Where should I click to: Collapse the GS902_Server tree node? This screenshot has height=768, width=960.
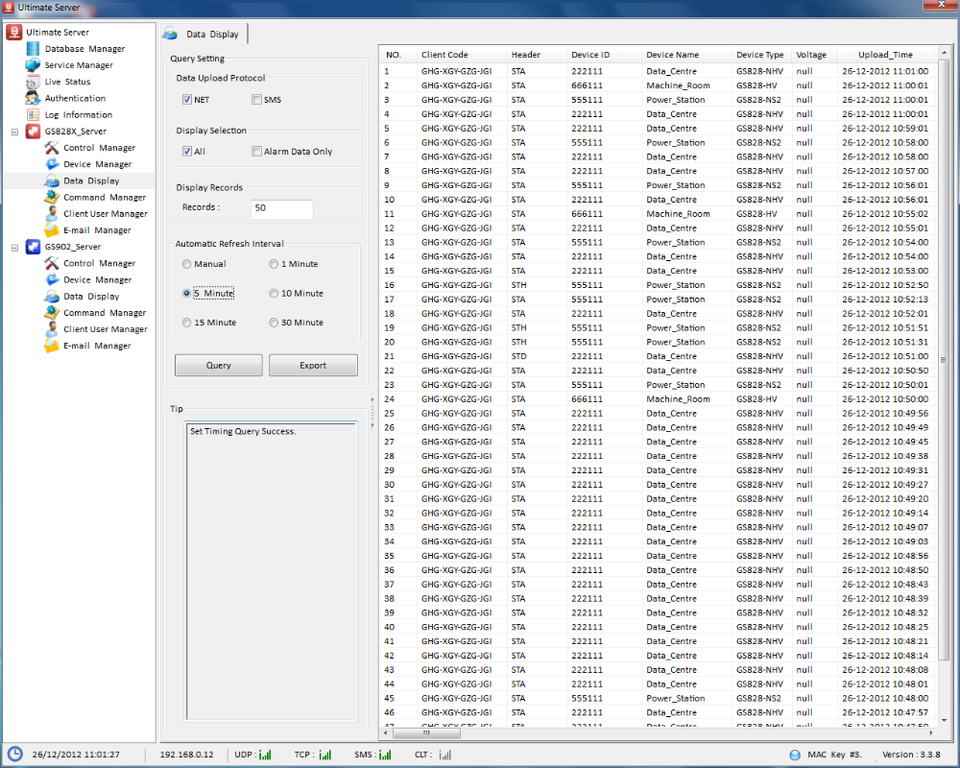click(15, 247)
